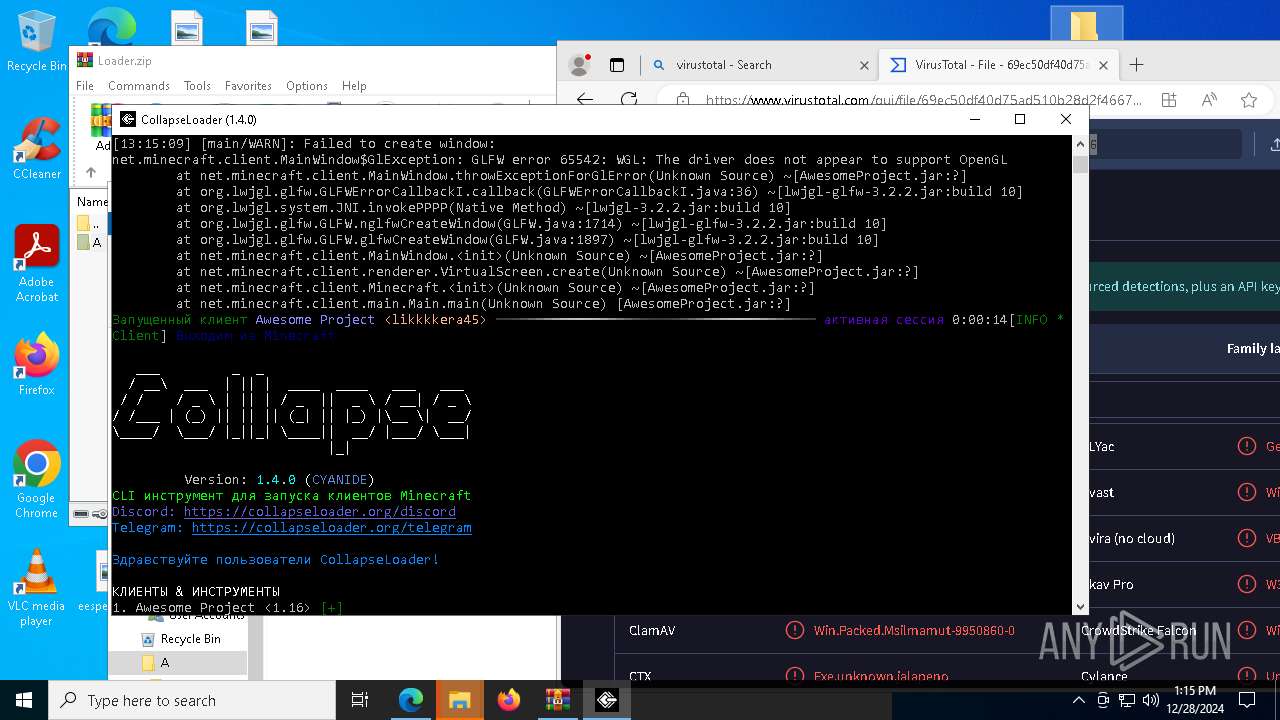Screen dimensions: 1280x720
Task: Click the taskbar clock showing 1:15 PM
Action: click(x=1196, y=700)
